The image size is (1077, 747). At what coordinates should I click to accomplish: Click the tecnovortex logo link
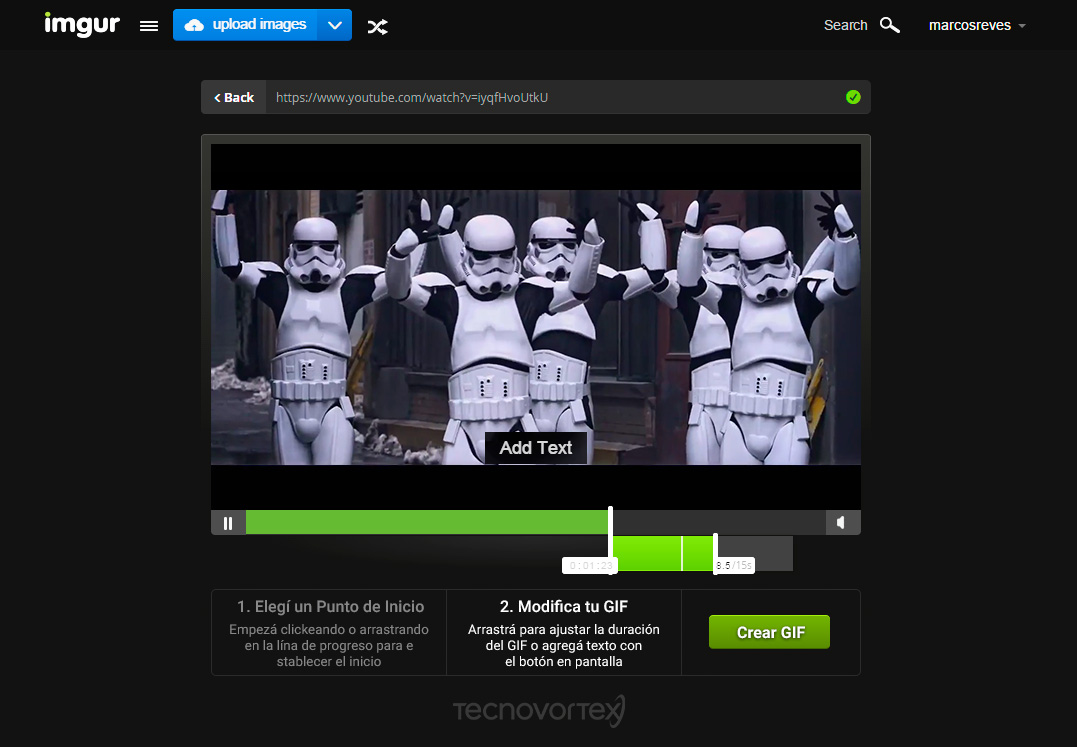click(538, 711)
